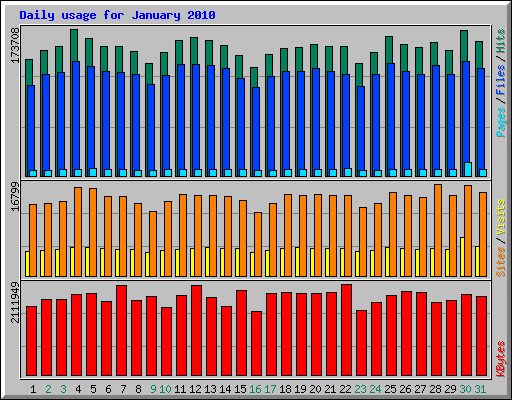Image resolution: width=512 pixels, height=400 pixels.
Task: Click the green Hits bar for day 4
Action: pyautogui.click(x=74, y=45)
